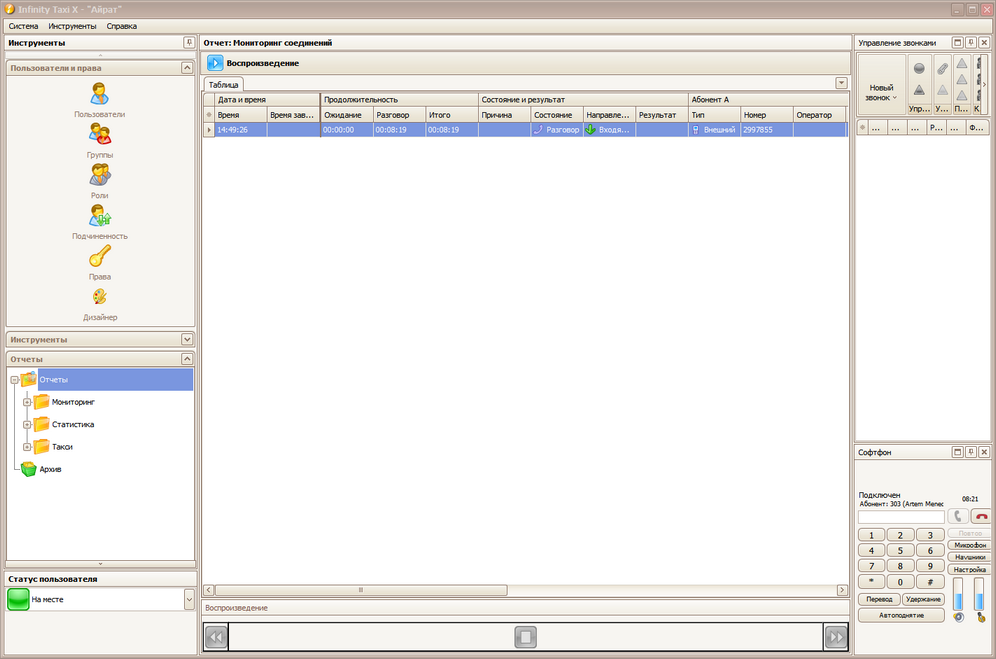
Task: Open the Новый звонок dropdown
Action: point(881,93)
